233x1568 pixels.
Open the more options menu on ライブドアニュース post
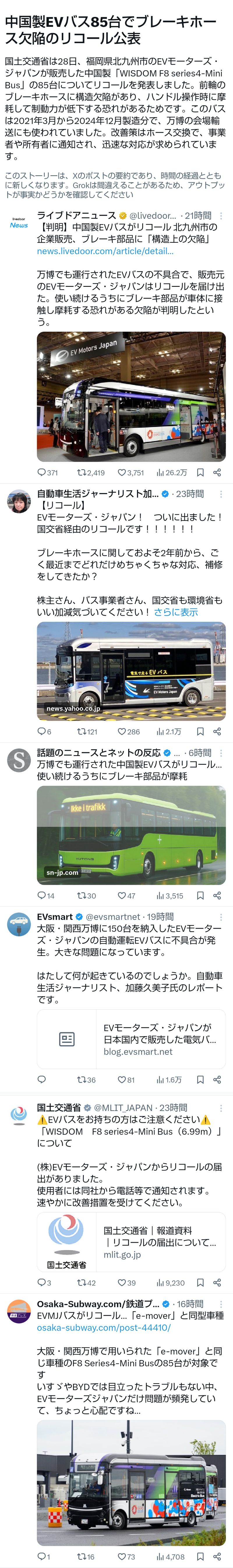pos(221,215)
